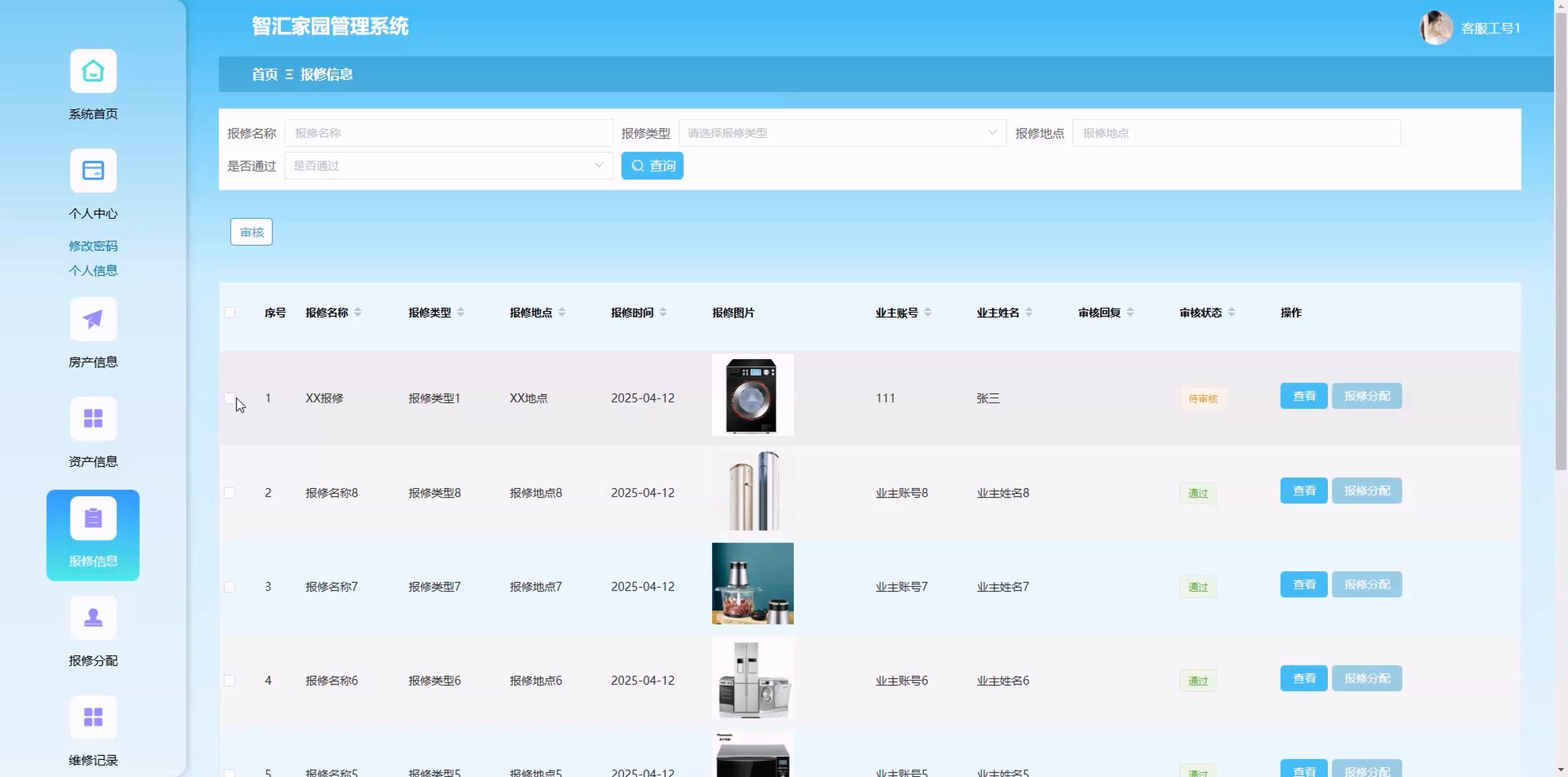
Task: Open 个人信息 submenu item
Action: [x=93, y=271]
